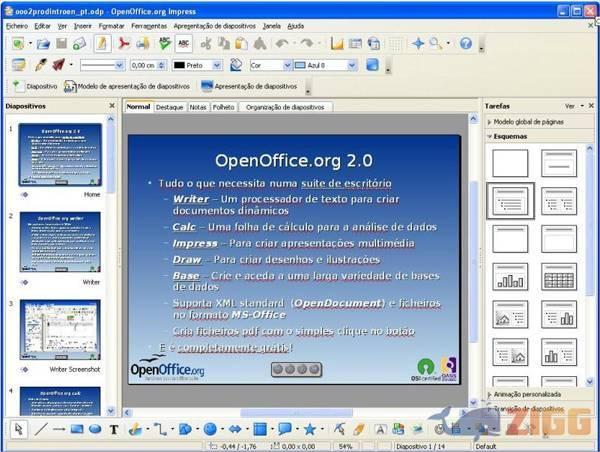Open line properties with the pen icon

coord(41,65)
